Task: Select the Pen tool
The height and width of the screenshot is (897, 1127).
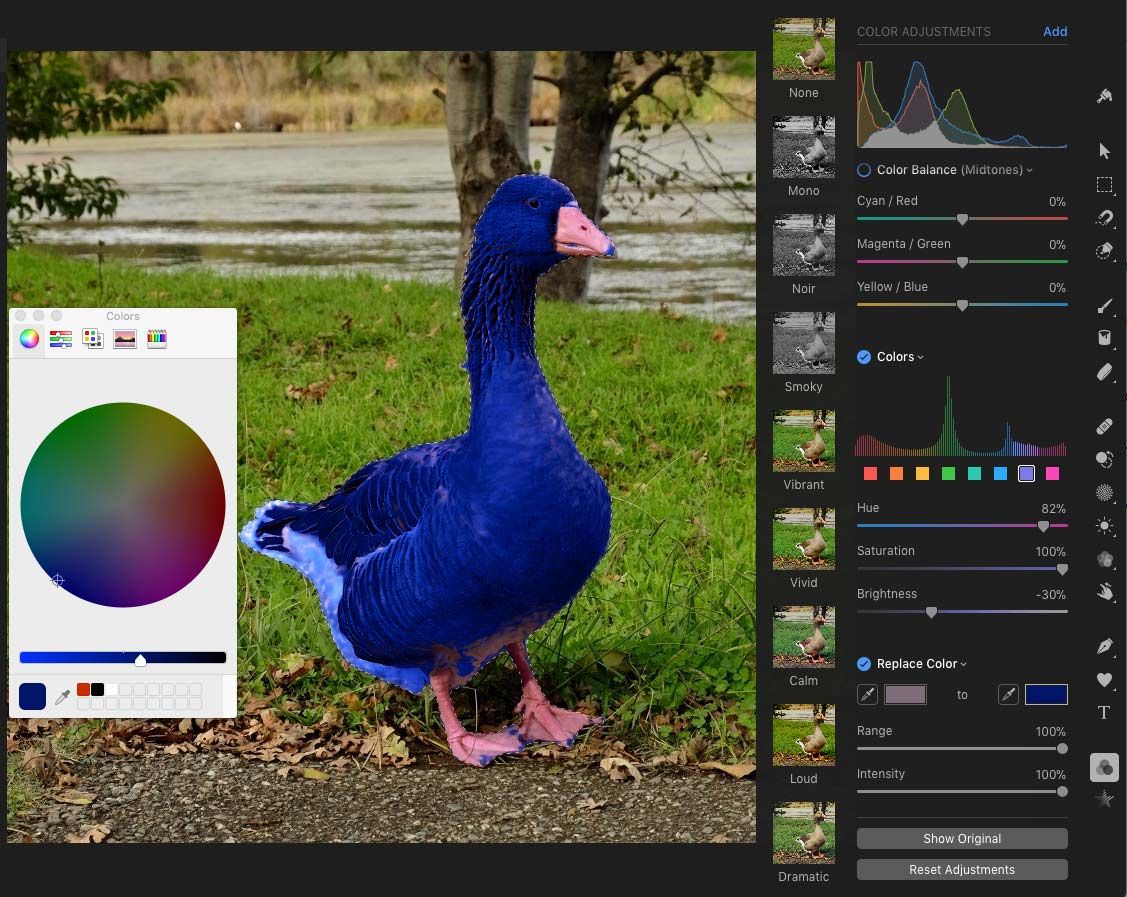Action: point(1104,647)
